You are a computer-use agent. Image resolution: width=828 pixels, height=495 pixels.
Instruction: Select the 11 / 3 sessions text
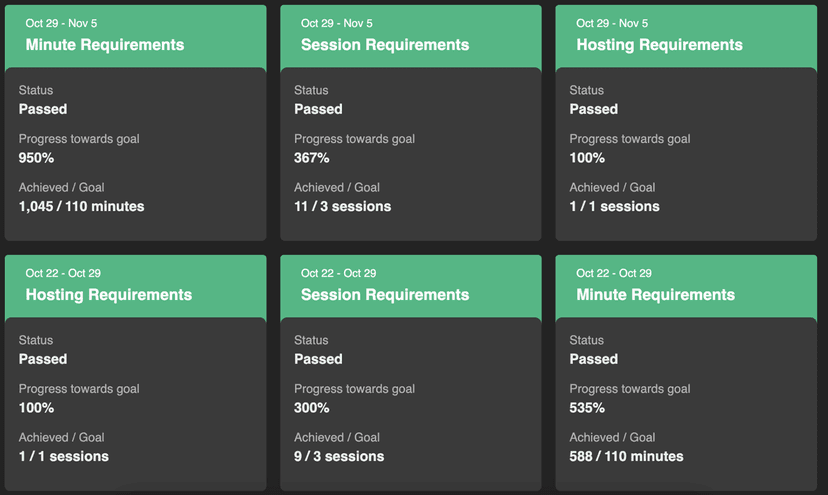[342, 207]
